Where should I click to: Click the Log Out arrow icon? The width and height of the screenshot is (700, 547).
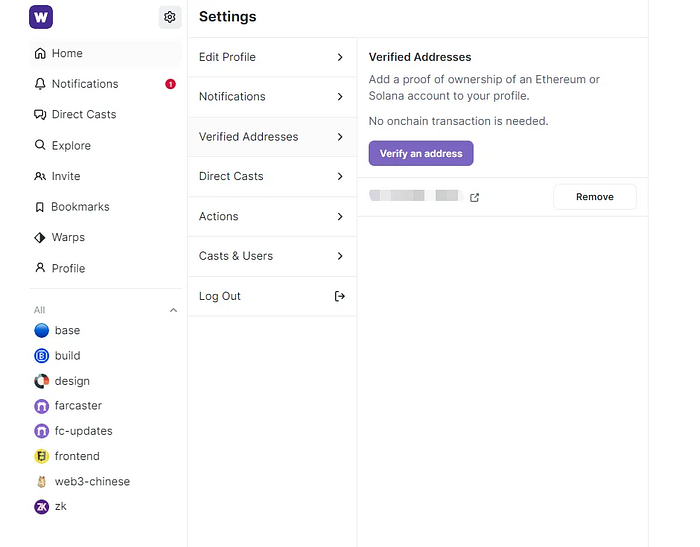tap(340, 296)
